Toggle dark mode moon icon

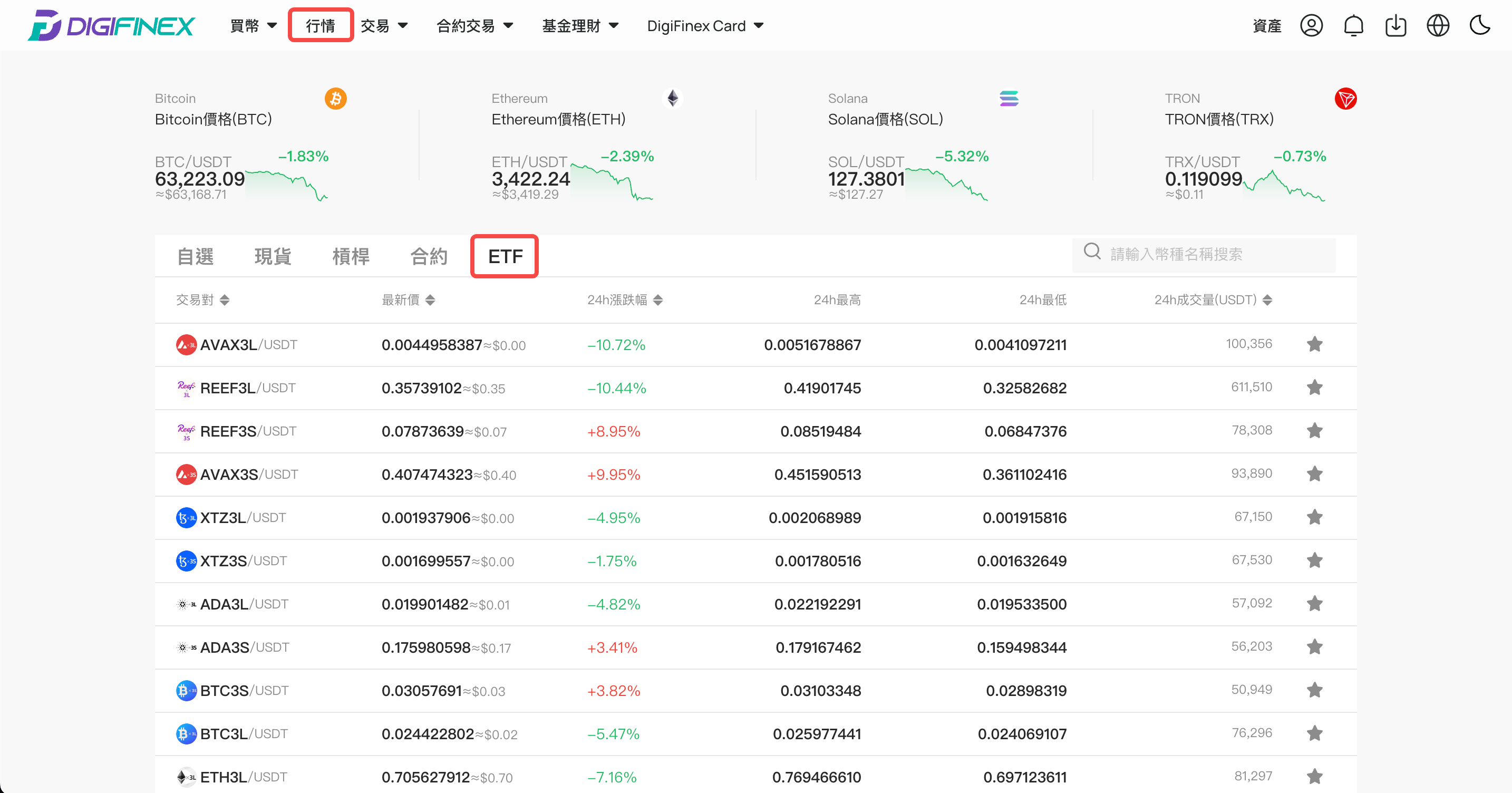(x=1480, y=26)
